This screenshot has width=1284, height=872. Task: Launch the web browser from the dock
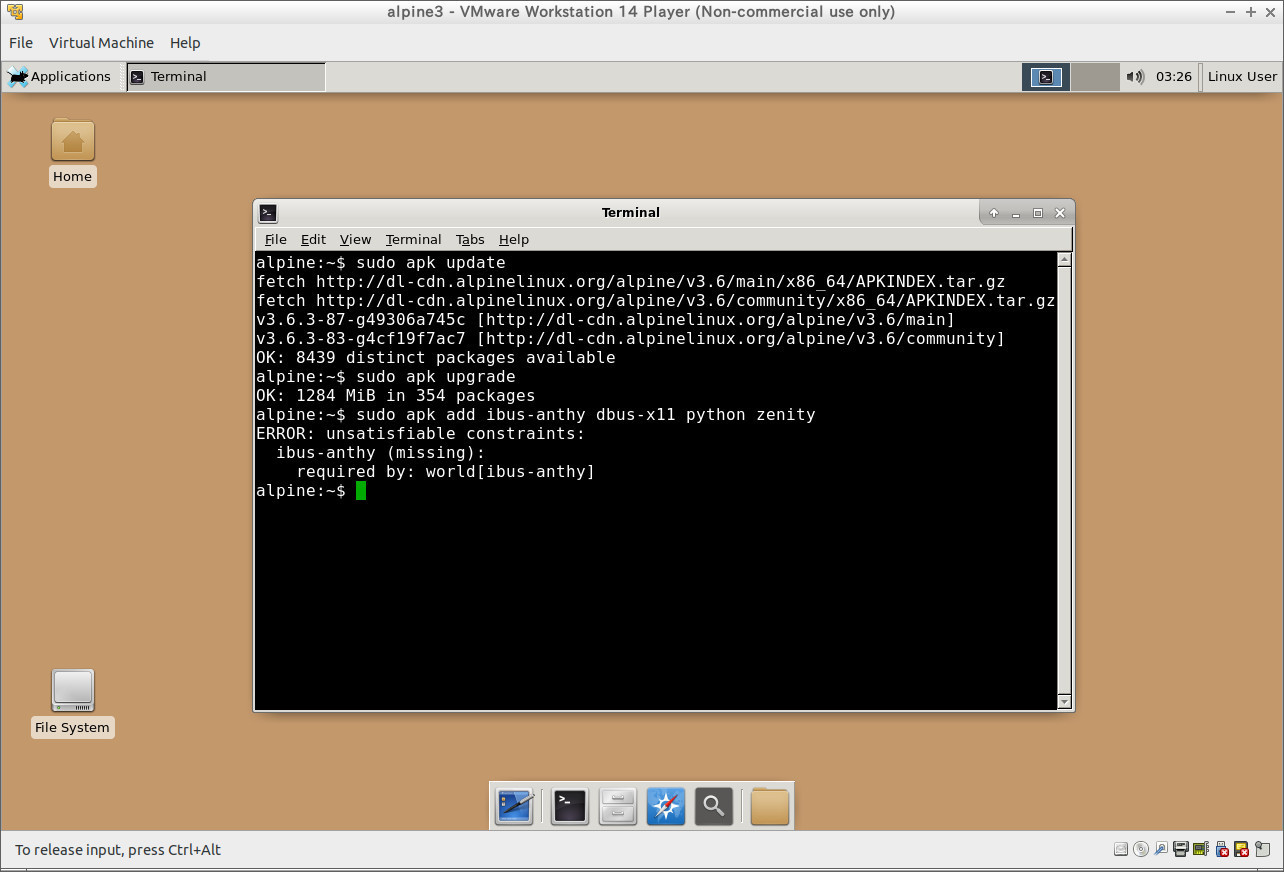click(x=666, y=807)
